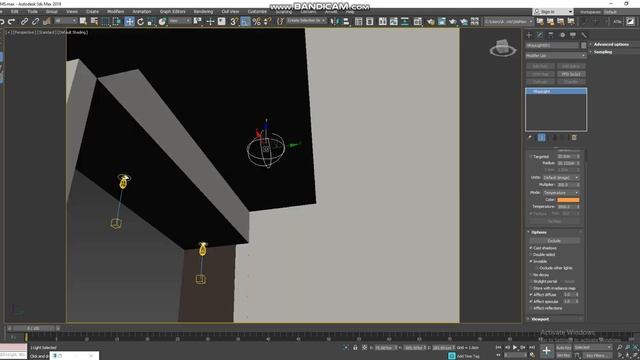Click the FFD Select modifier button
Screen dimensions: 640x360
coord(571,74)
